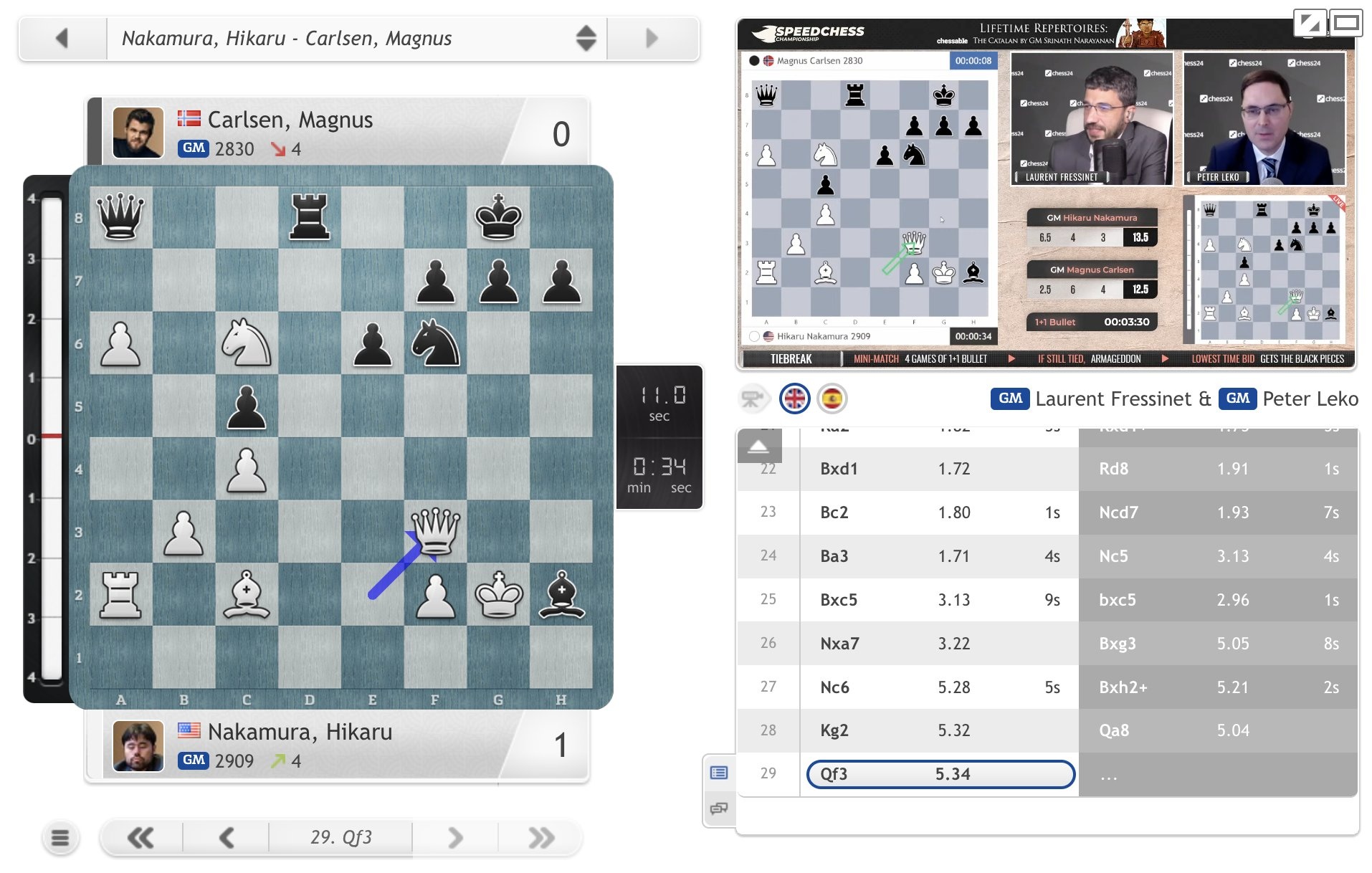Jump to the first move of the game
The height and width of the screenshot is (873, 1372).
tap(141, 836)
